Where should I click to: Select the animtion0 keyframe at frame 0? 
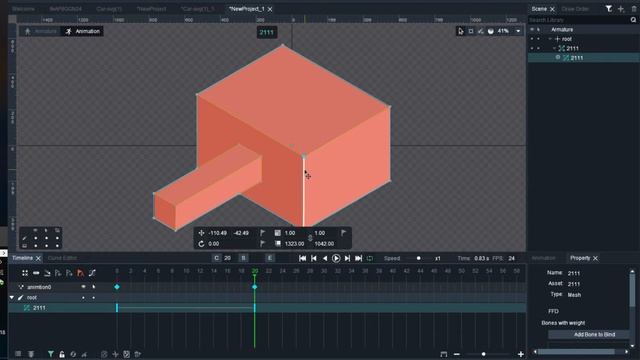coord(117,287)
